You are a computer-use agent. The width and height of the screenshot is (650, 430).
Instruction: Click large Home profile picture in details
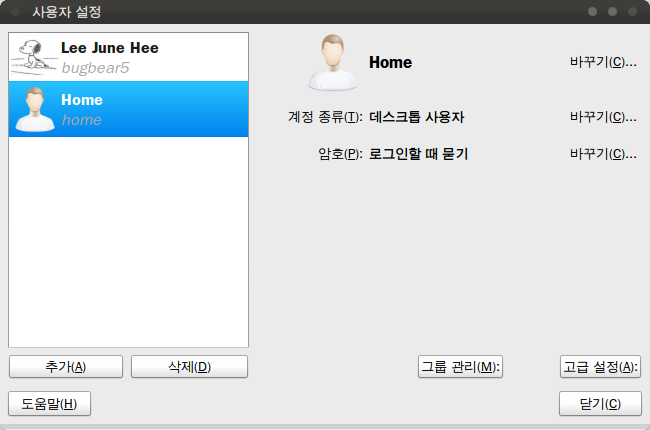(x=332, y=63)
